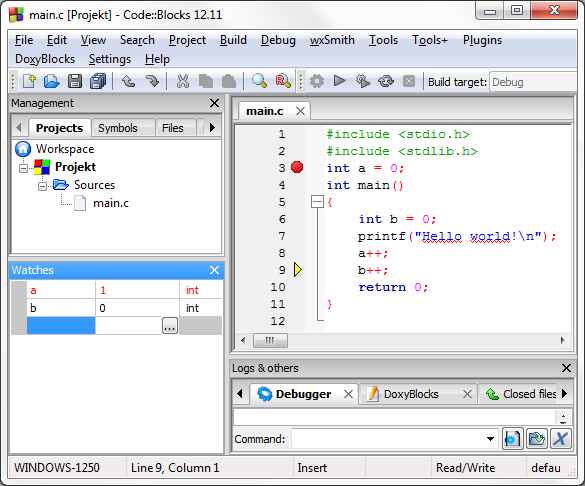This screenshot has height=486, width=585.
Task: Close the DoxyBlocks log tab
Action: [x=467, y=394]
